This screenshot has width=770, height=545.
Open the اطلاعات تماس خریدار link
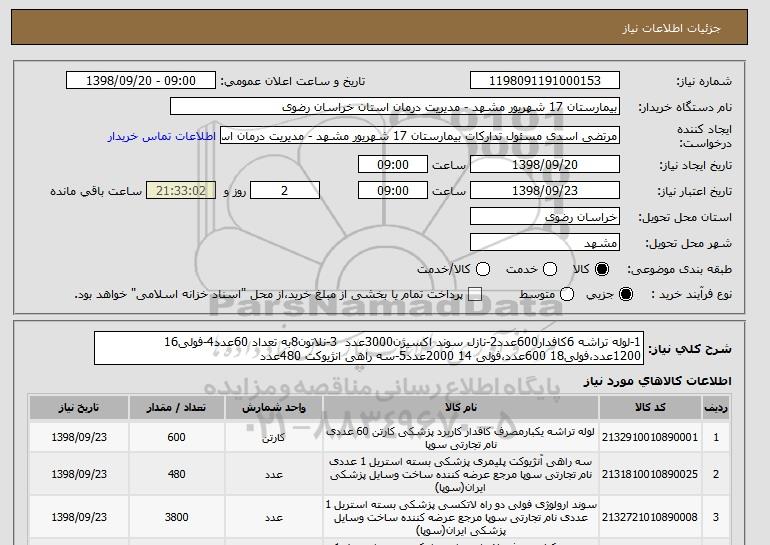tap(162, 136)
